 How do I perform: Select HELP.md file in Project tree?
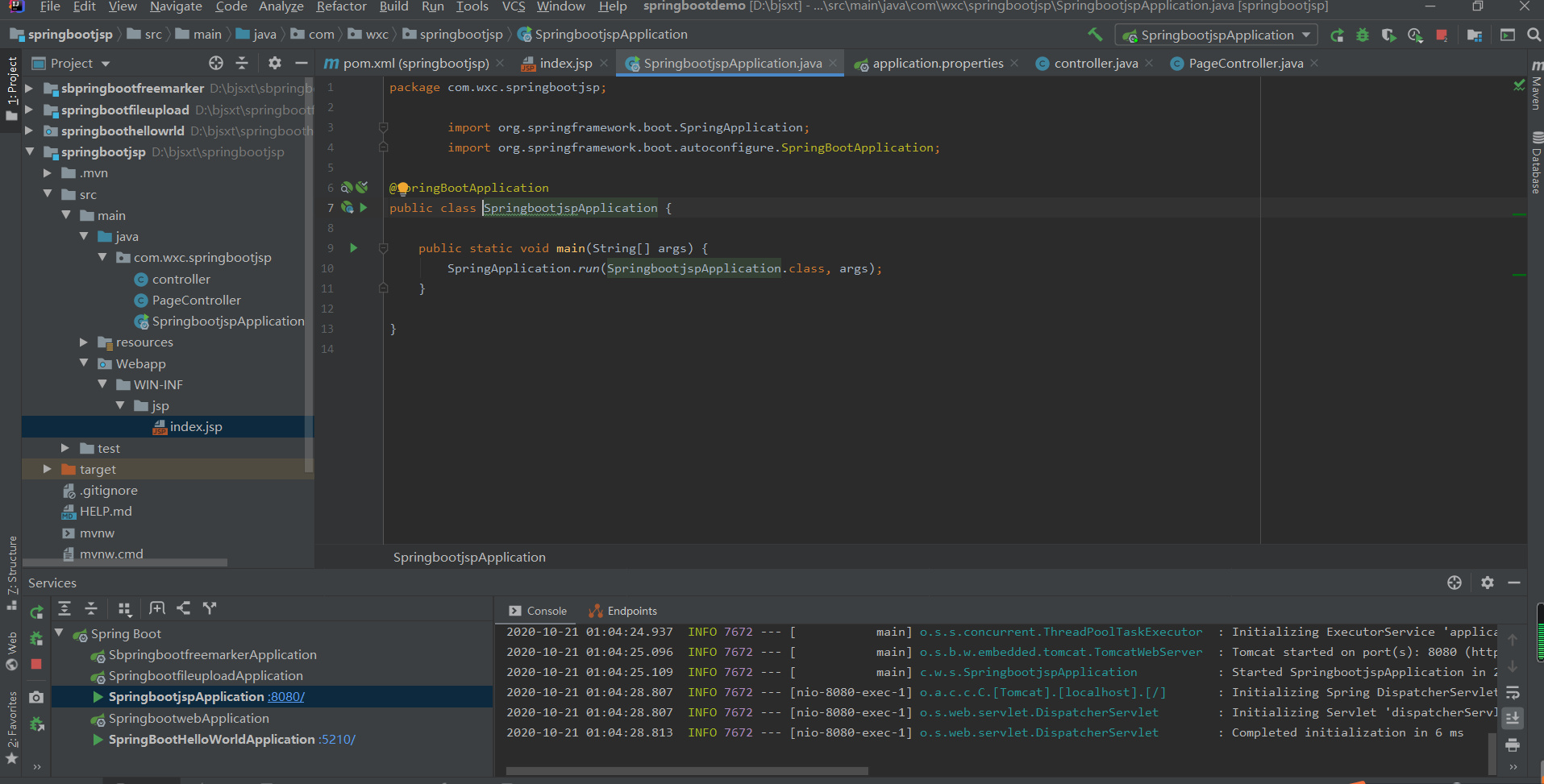106,511
